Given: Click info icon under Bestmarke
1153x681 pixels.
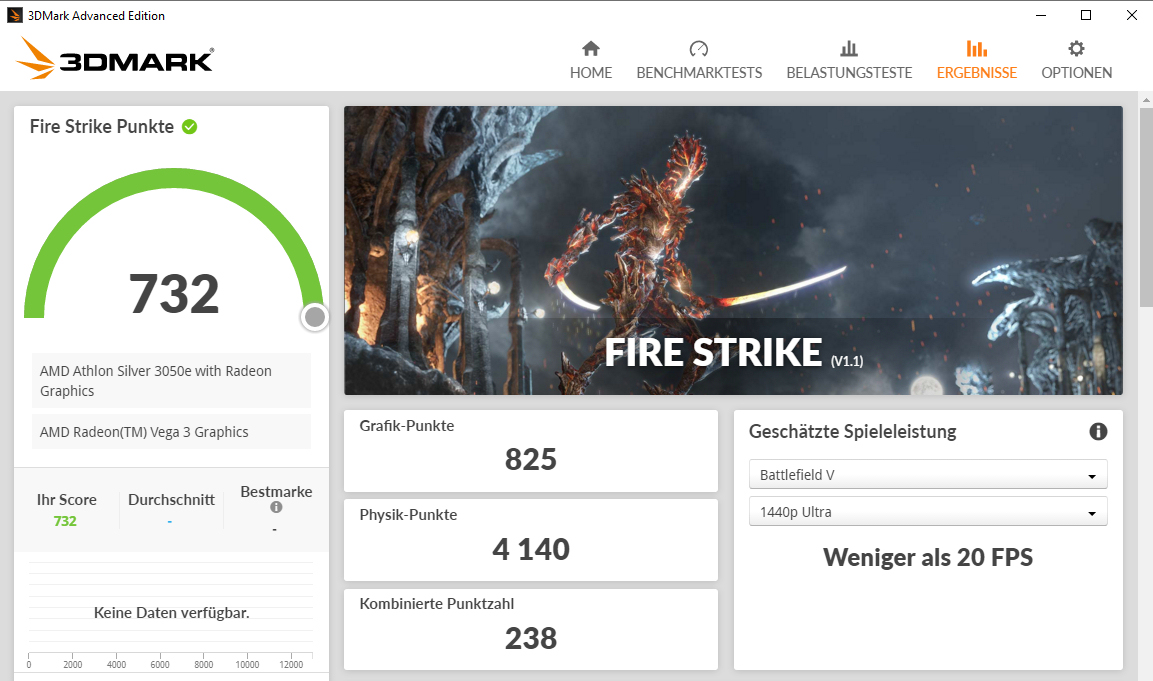Looking at the screenshot, I should pos(276,507).
